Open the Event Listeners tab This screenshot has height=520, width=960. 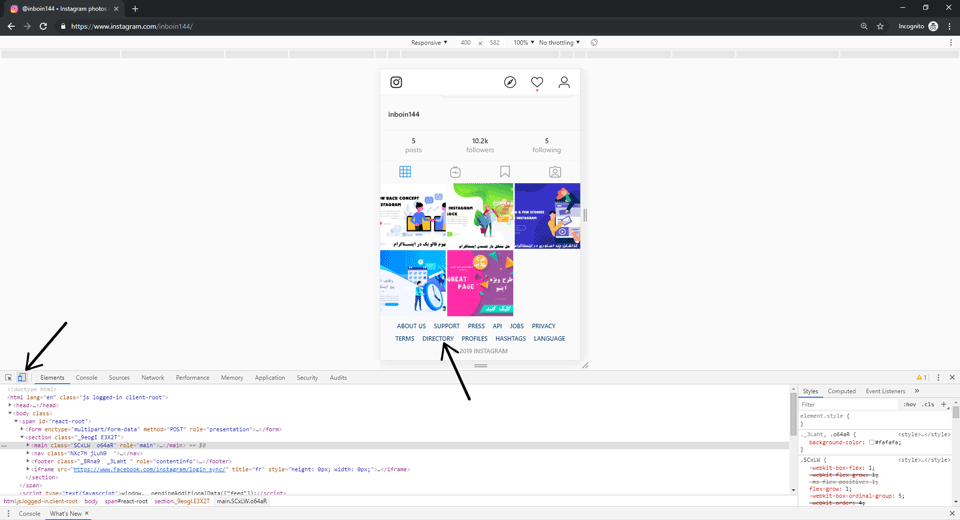click(x=885, y=391)
